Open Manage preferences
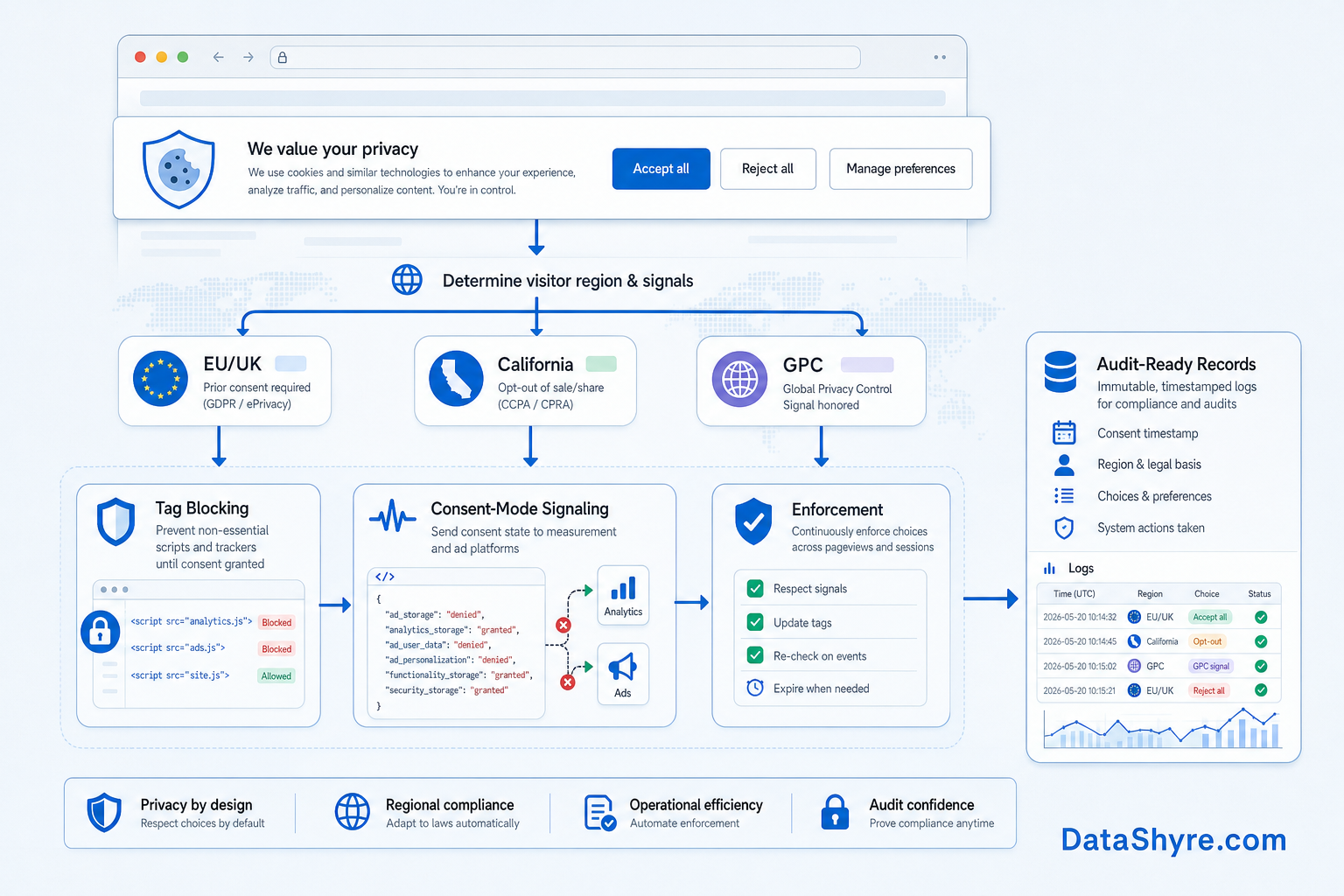 [901, 169]
